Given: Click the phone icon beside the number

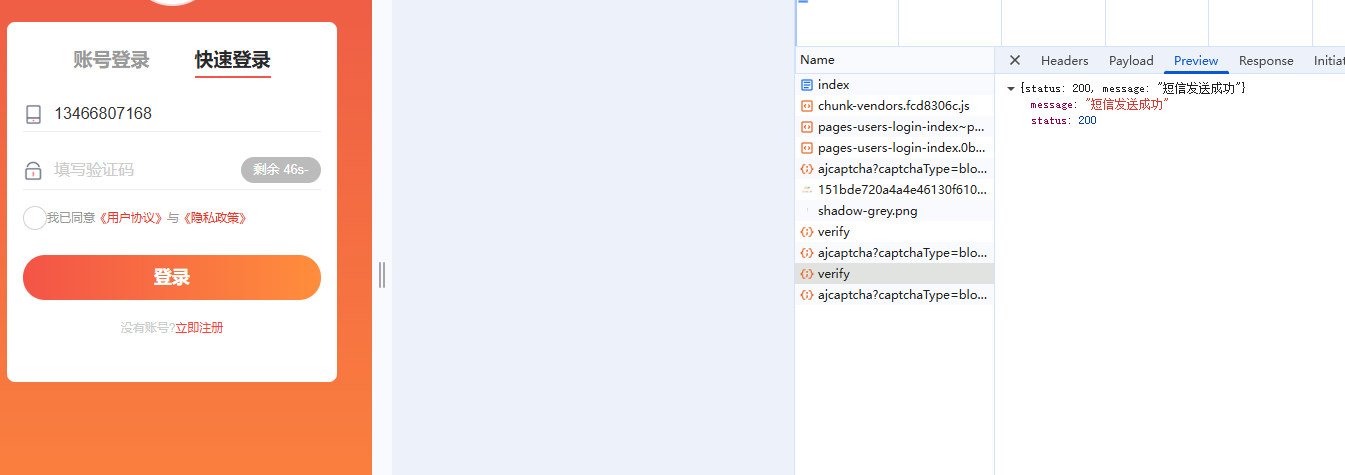Looking at the screenshot, I should coord(34,114).
